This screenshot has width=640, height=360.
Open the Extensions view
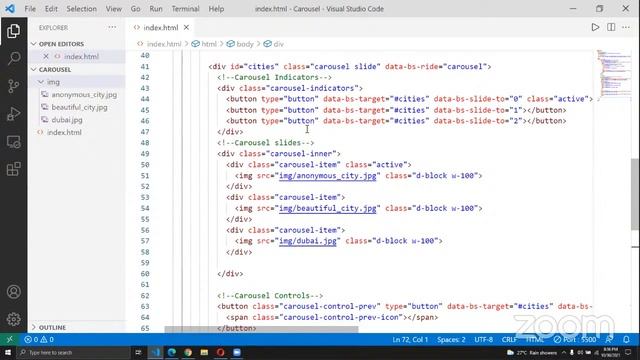point(13,169)
